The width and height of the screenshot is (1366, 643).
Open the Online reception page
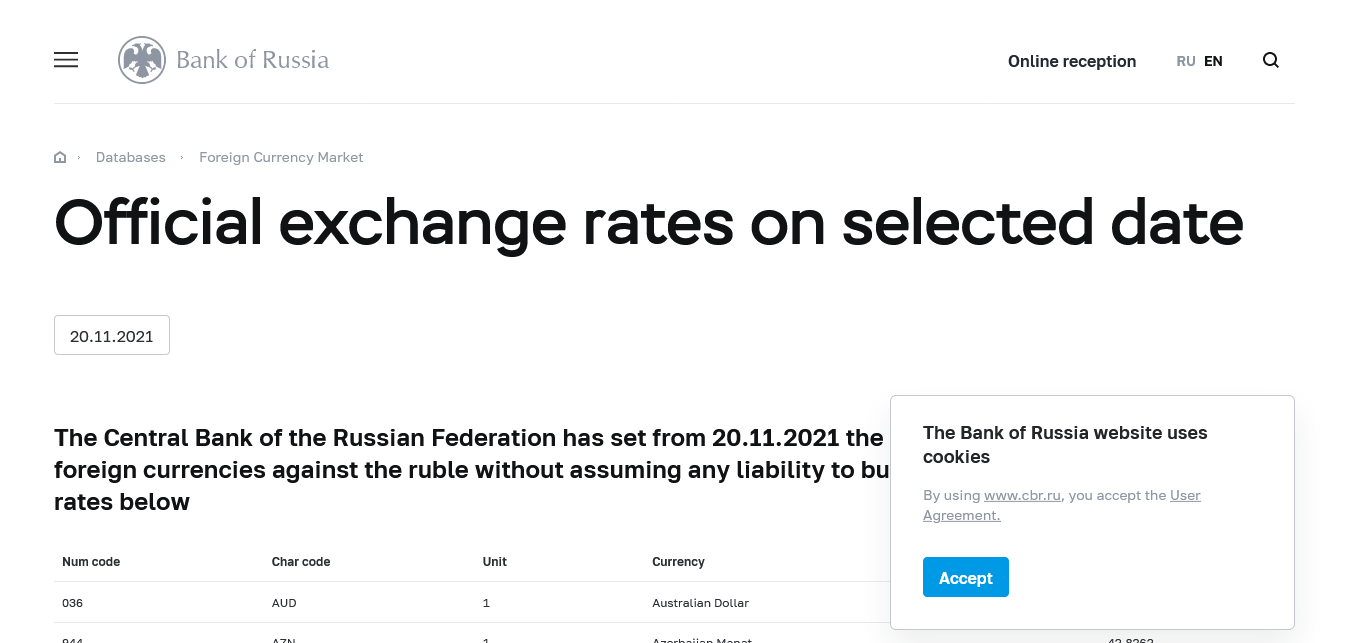click(1071, 61)
